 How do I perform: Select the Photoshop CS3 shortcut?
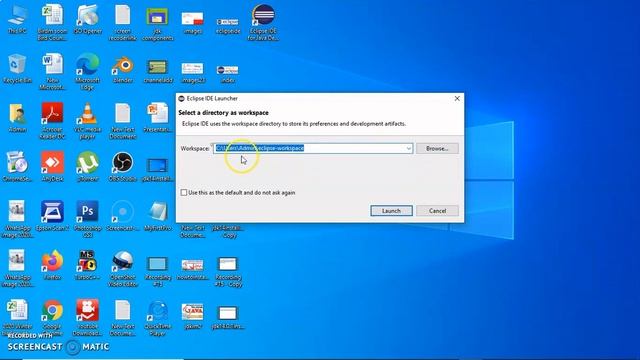pyautogui.click(x=87, y=219)
